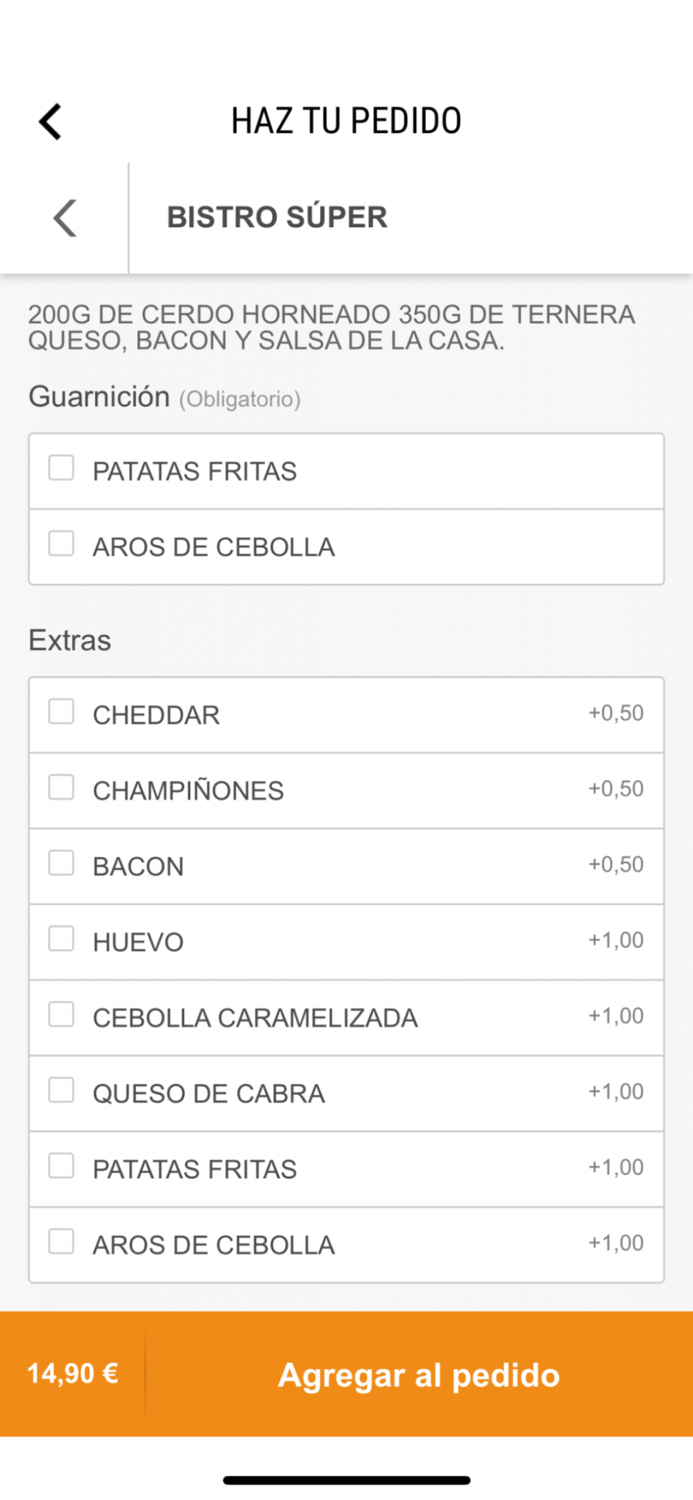This screenshot has height=1500, width=693.
Task: Enable the Champiñones extra checkbox
Action: (62, 788)
